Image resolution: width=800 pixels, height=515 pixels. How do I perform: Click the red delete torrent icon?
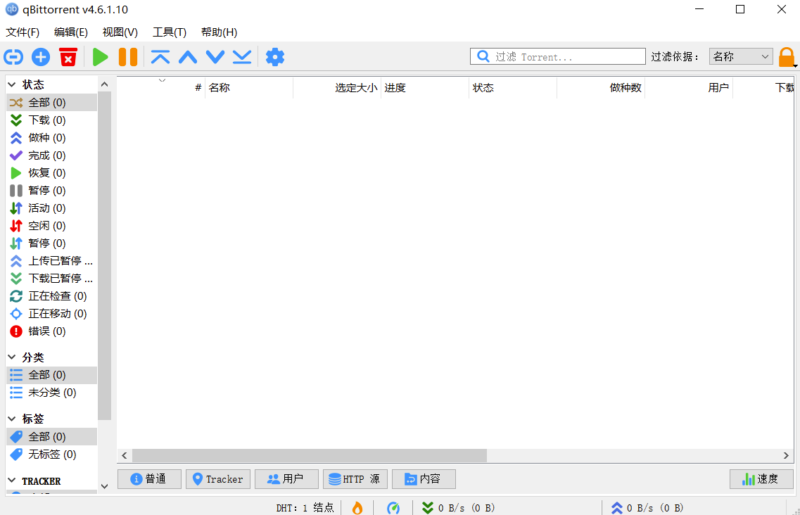coord(68,57)
